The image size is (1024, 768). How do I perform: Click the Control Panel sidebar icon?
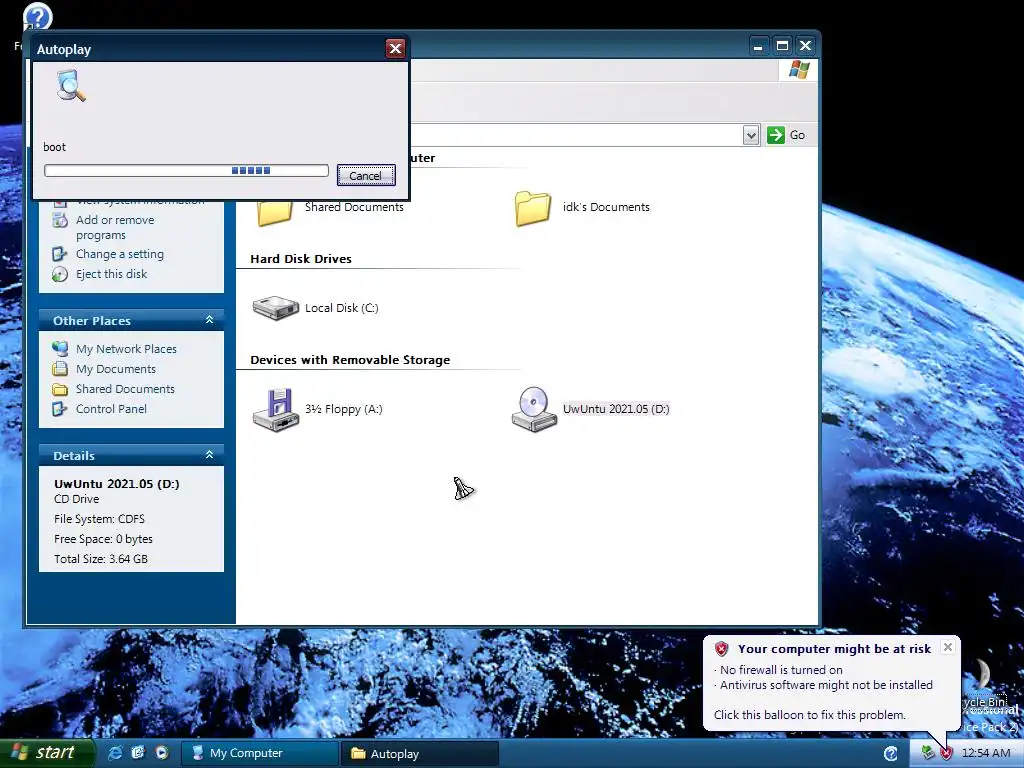click(59, 409)
